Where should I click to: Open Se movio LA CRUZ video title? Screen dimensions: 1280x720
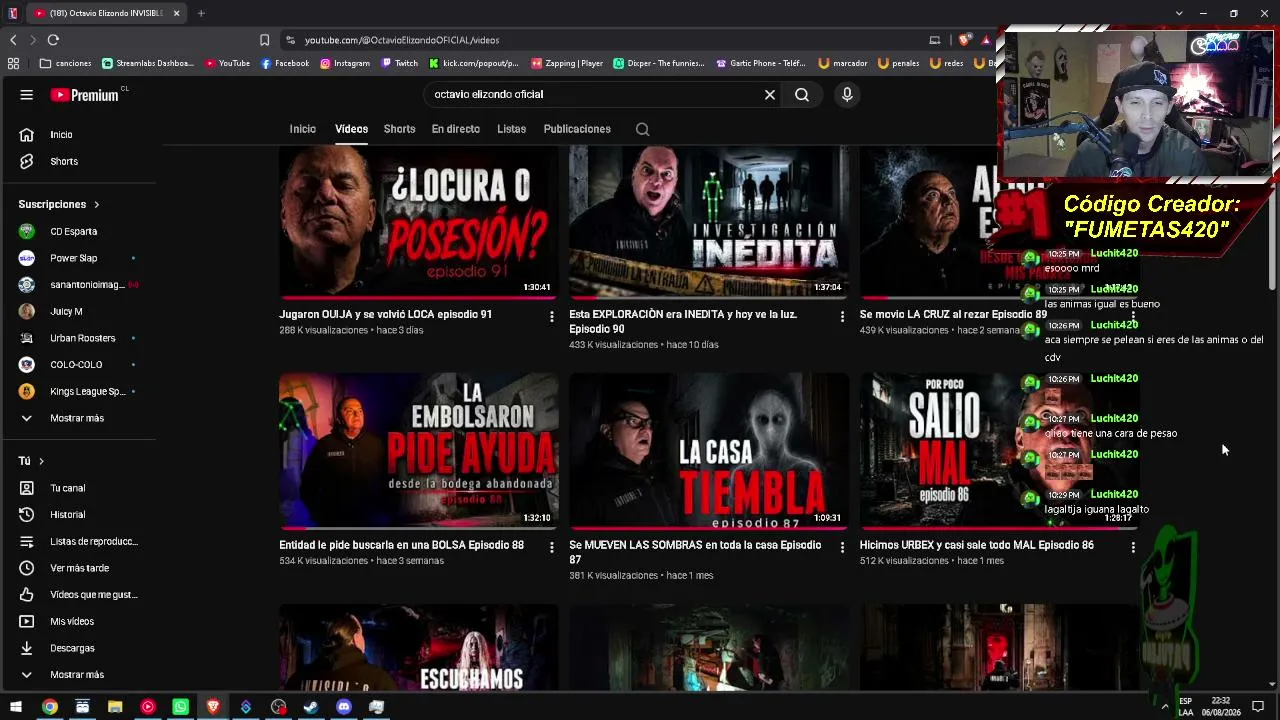coord(953,314)
